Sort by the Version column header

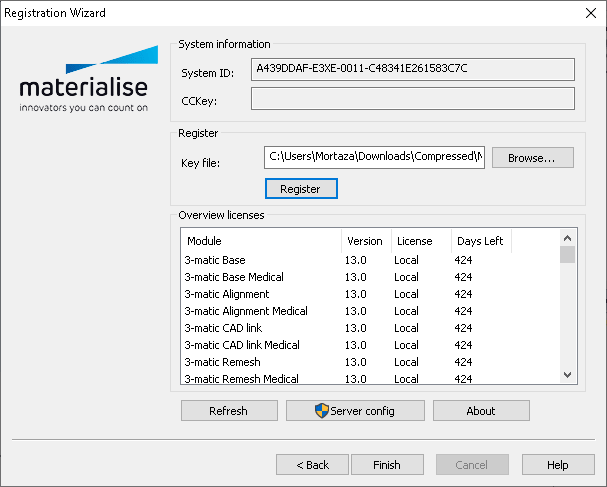tap(366, 241)
